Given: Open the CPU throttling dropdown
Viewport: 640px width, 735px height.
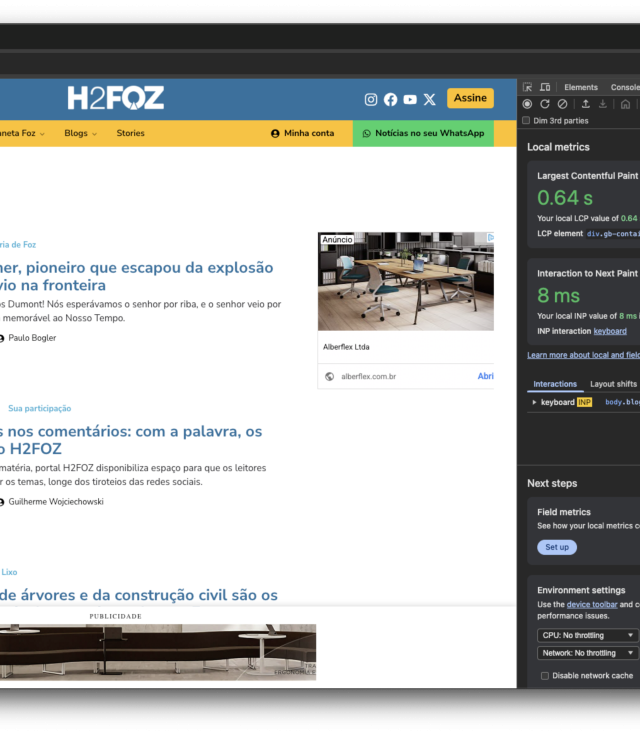Looking at the screenshot, I should coord(587,635).
